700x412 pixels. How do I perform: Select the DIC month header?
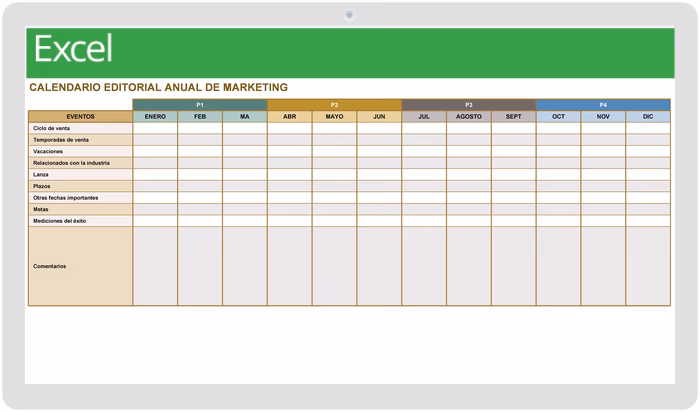[x=648, y=117]
